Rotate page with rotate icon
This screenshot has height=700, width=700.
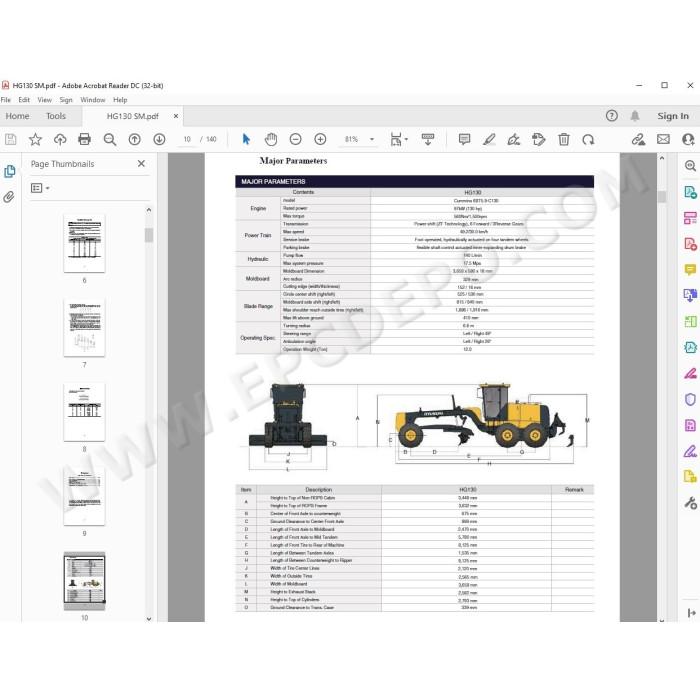588,140
